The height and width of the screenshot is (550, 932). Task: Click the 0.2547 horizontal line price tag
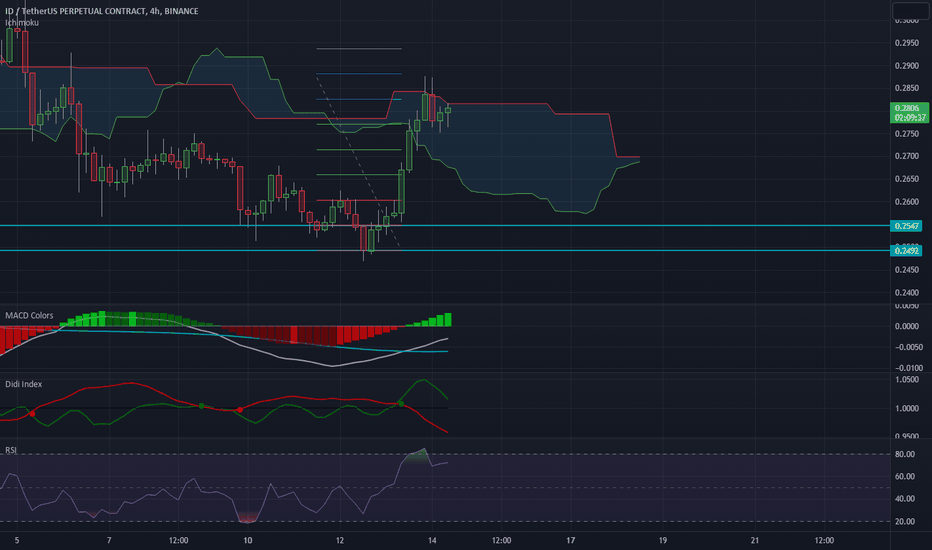pyautogui.click(x=906, y=226)
